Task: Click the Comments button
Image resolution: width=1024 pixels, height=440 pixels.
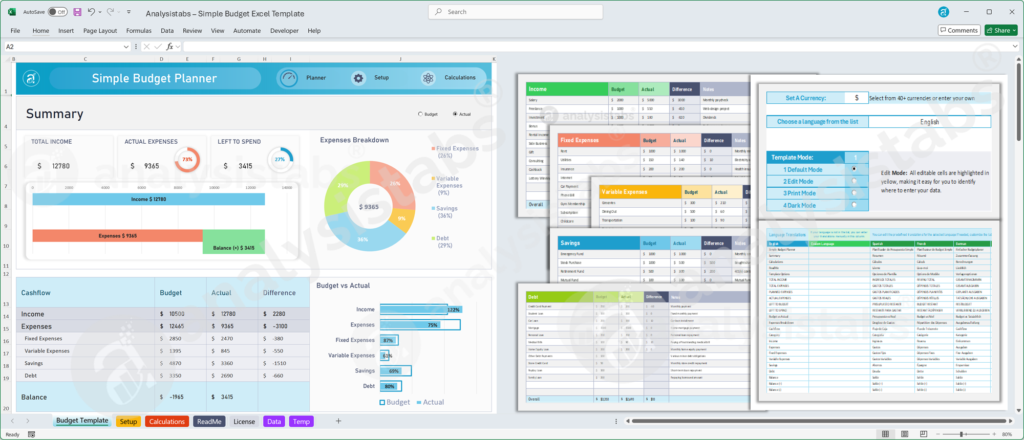Action: pyautogui.click(x=958, y=31)
